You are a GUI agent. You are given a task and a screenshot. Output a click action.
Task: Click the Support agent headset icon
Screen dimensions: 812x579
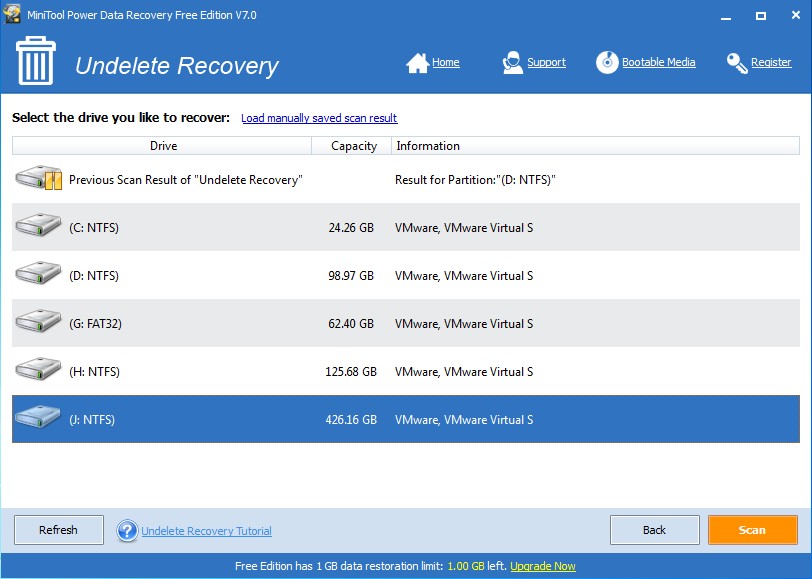pos(512,63)
